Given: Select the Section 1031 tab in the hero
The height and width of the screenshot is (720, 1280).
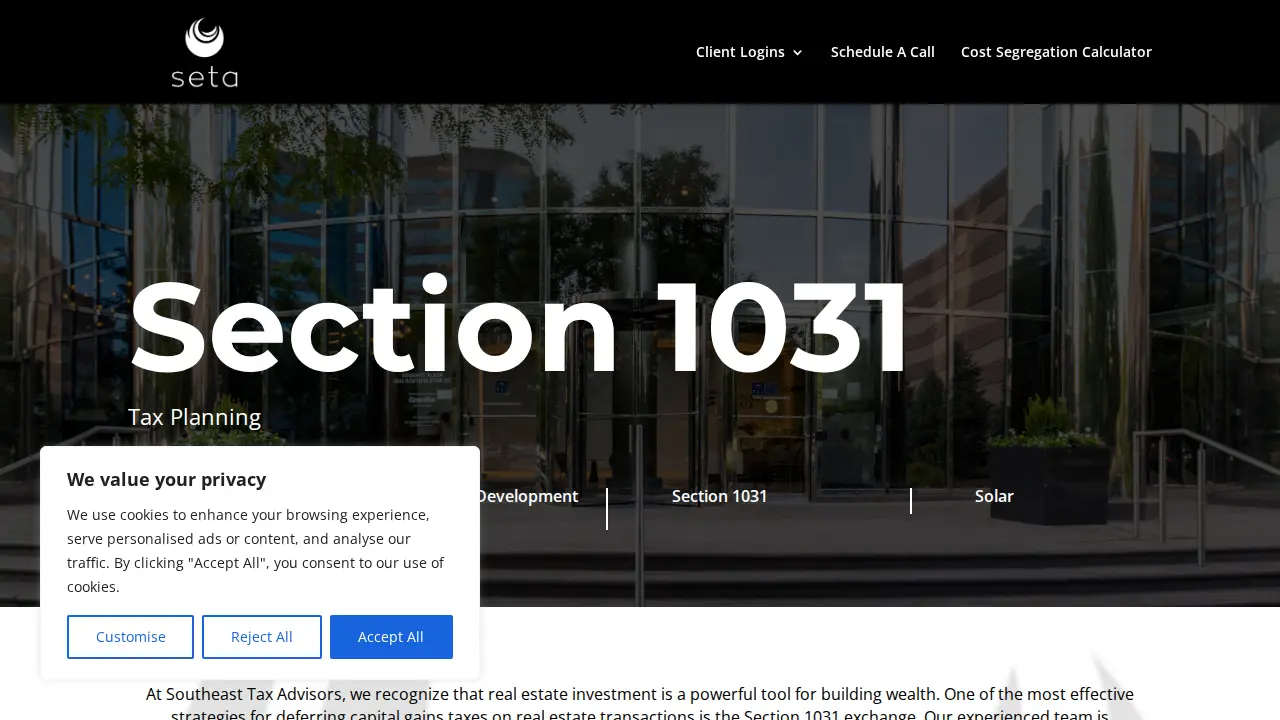Looking at the screenshot, I should coord(719,496).
